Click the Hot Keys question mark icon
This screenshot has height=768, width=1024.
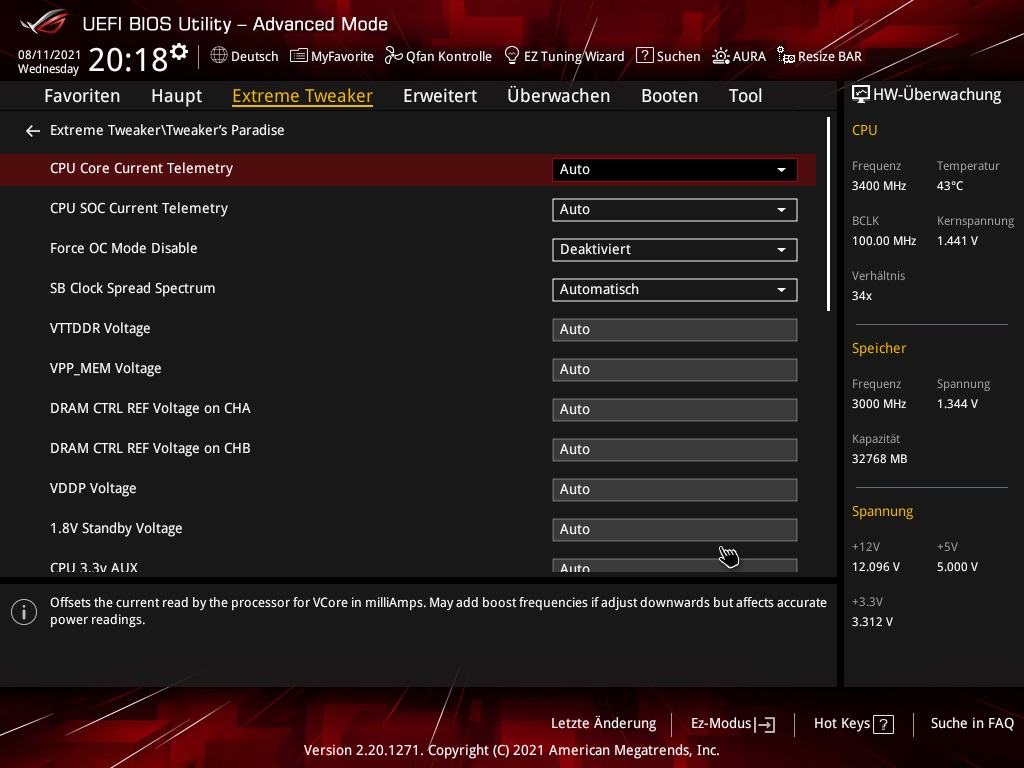[883, 724]
